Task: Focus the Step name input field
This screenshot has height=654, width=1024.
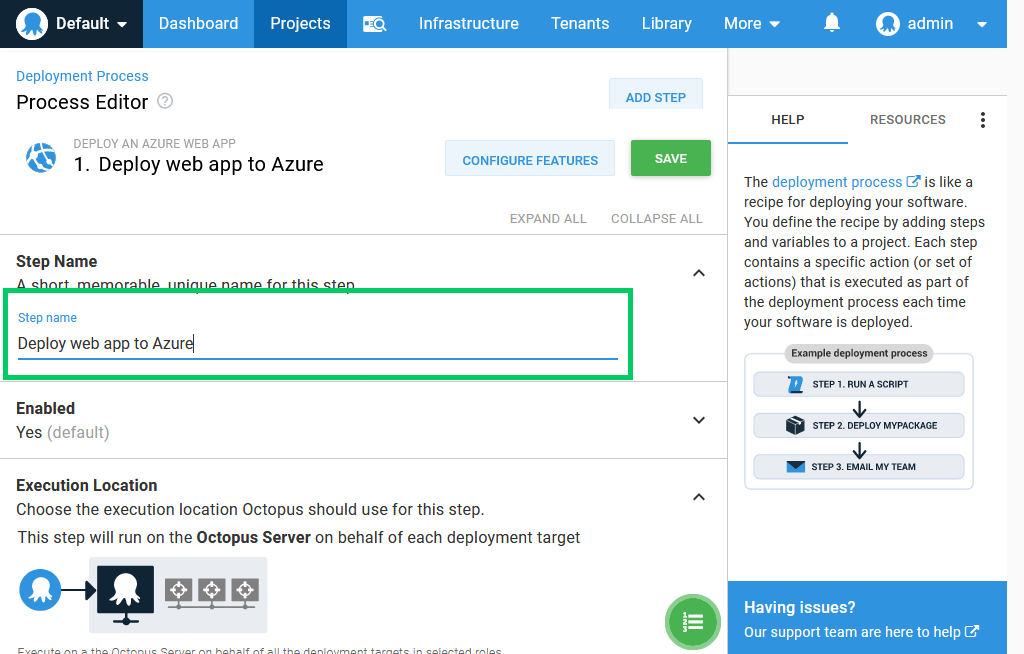Action: [317, 344]
